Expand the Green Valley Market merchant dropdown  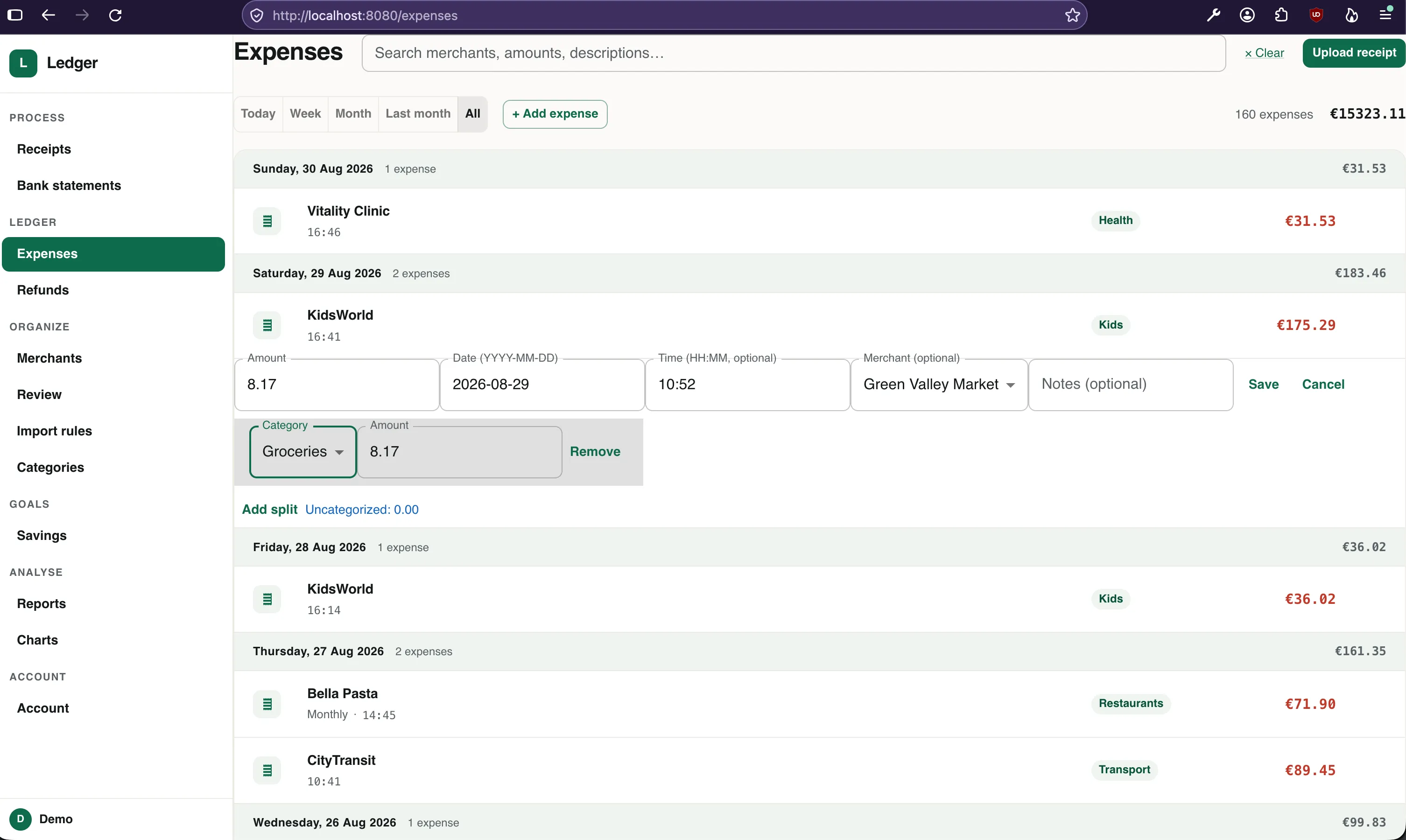tap(939, 385)
